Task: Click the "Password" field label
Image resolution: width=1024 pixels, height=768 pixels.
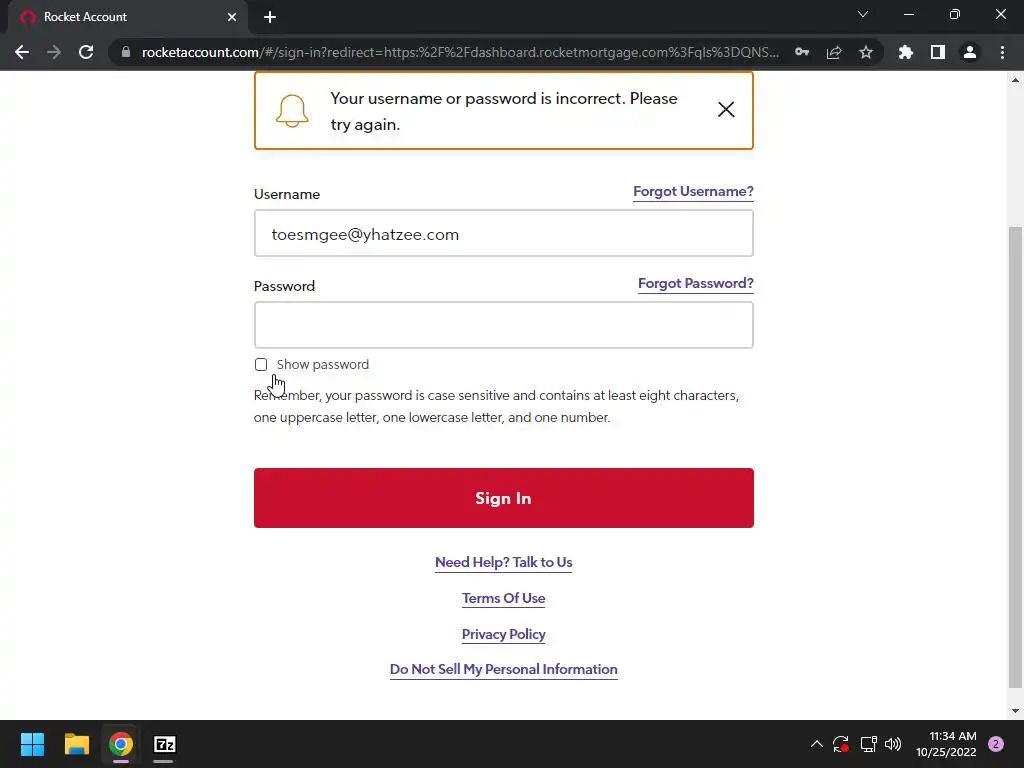Action: pos(284,286)
